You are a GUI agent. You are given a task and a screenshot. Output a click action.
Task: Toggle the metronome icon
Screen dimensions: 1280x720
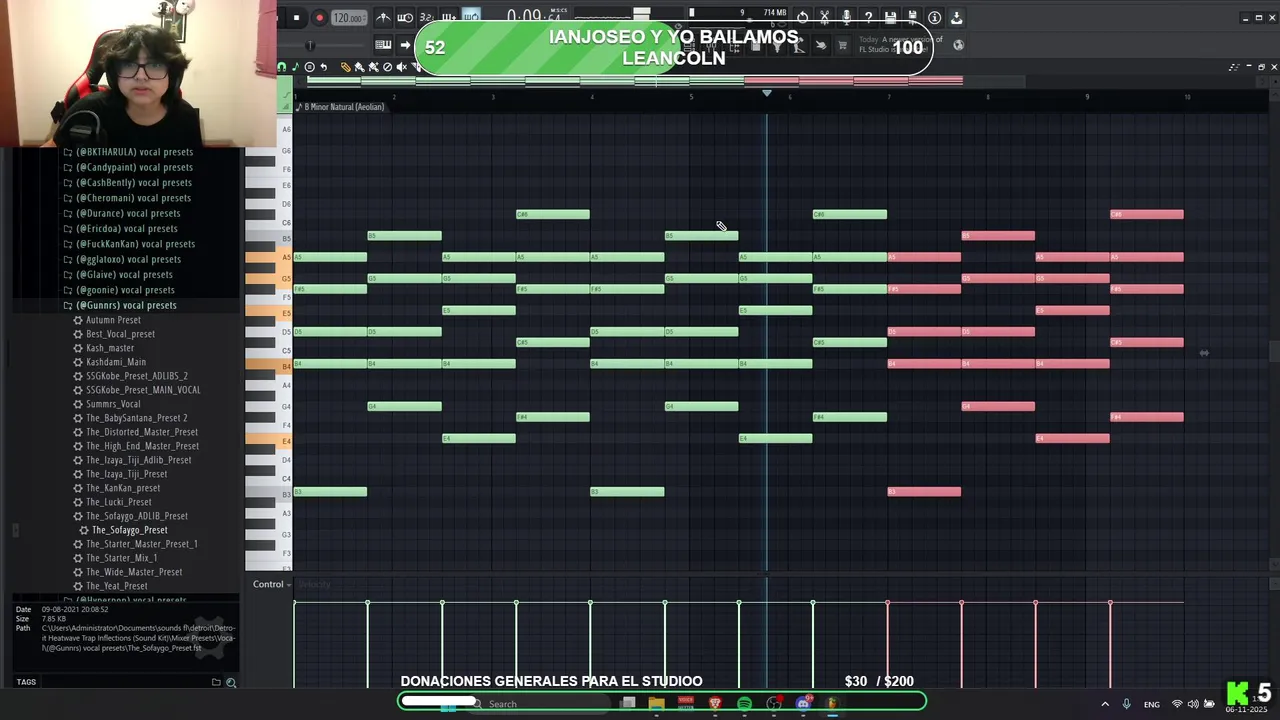(x=383, y=18)
